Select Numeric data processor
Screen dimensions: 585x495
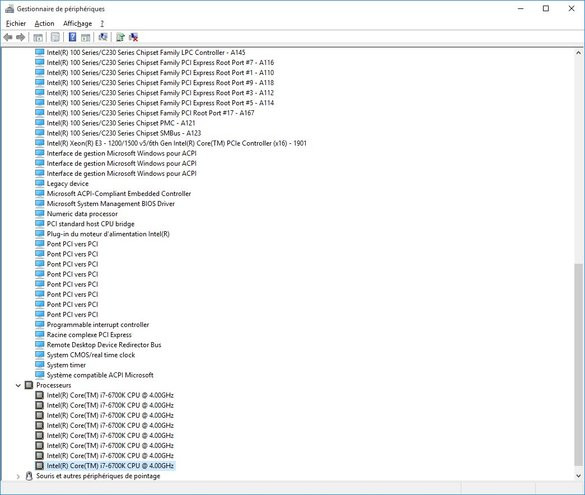(82, 214)
